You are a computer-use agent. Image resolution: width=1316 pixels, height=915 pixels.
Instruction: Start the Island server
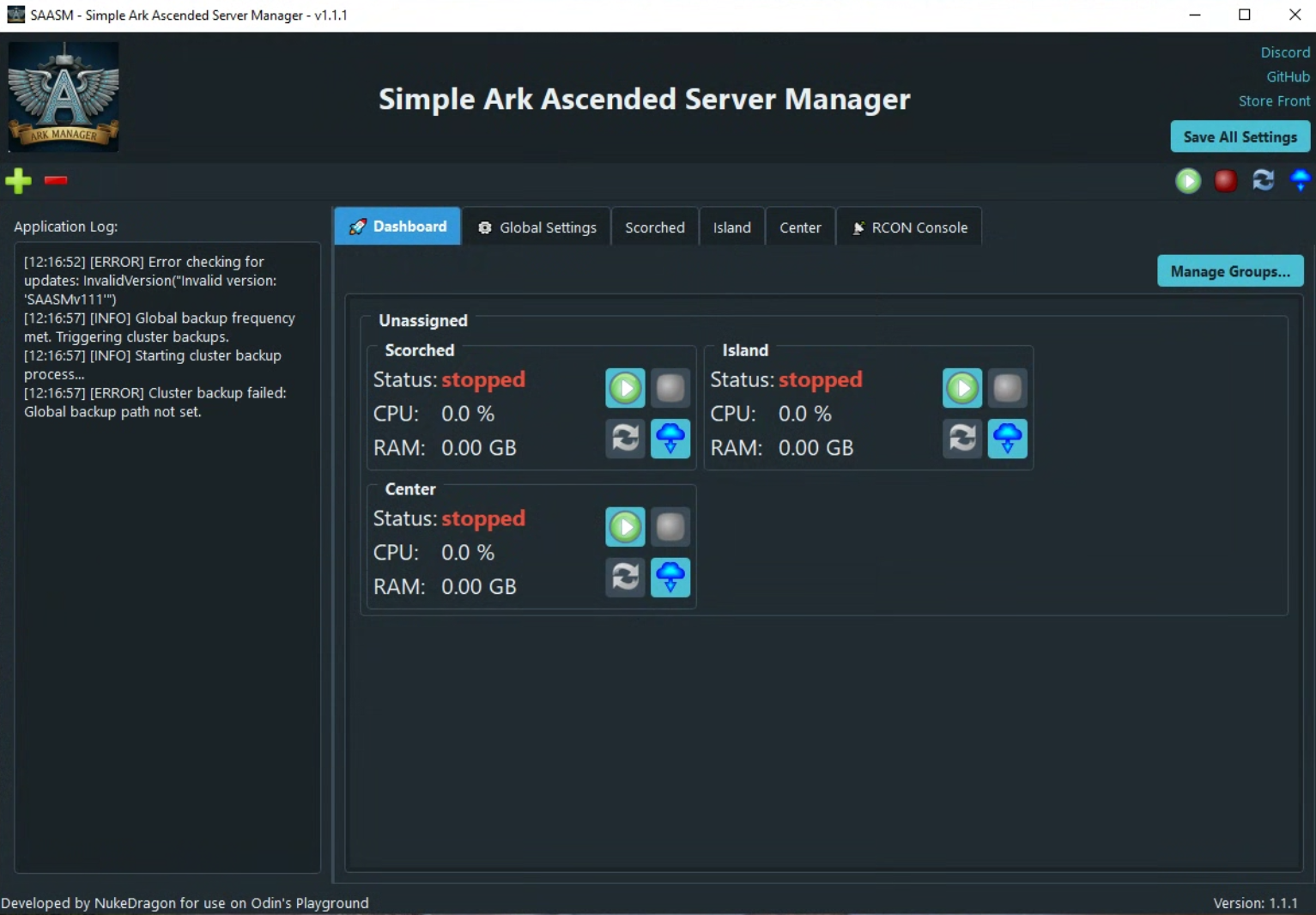coord(962,388)
